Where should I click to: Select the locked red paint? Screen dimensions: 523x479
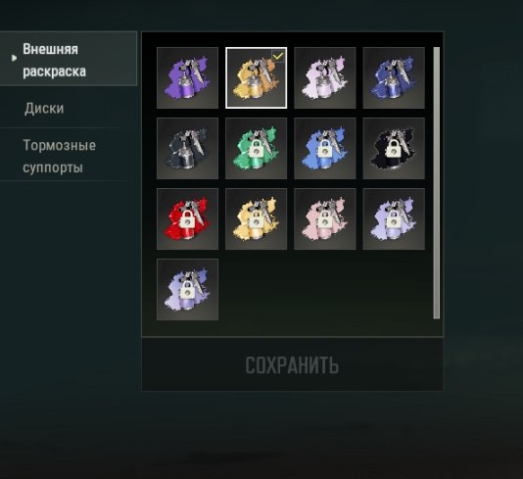pyautogui.click(x=187, y=219)
